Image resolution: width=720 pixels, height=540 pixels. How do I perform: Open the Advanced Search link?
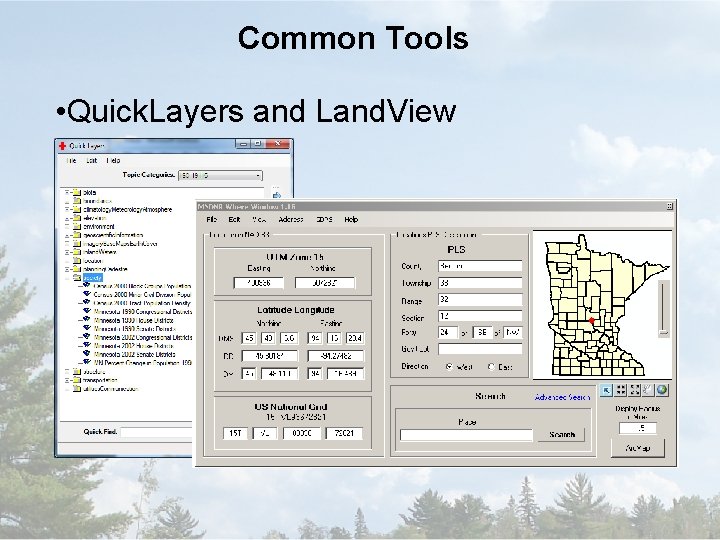pyautogui.click(x=562, y=397)
